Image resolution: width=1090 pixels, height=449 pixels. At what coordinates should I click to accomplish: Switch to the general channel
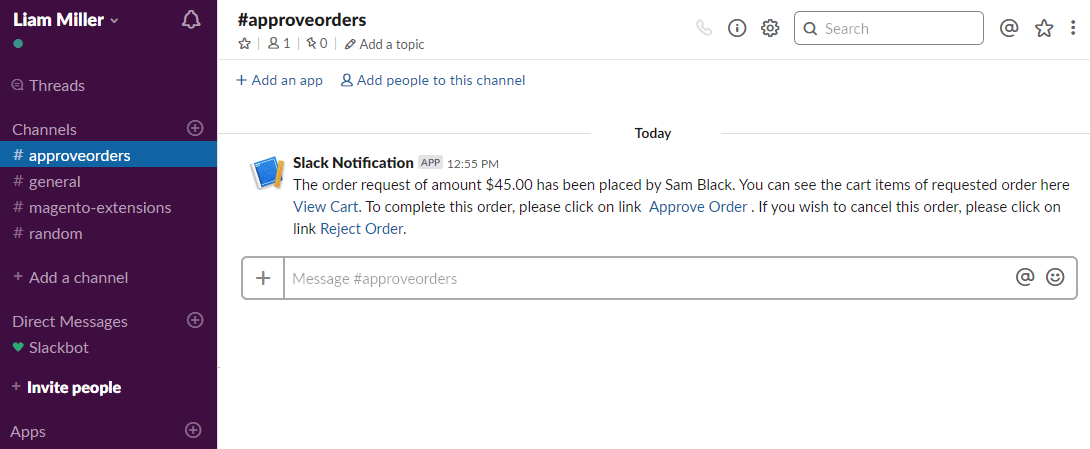point(54,182)
